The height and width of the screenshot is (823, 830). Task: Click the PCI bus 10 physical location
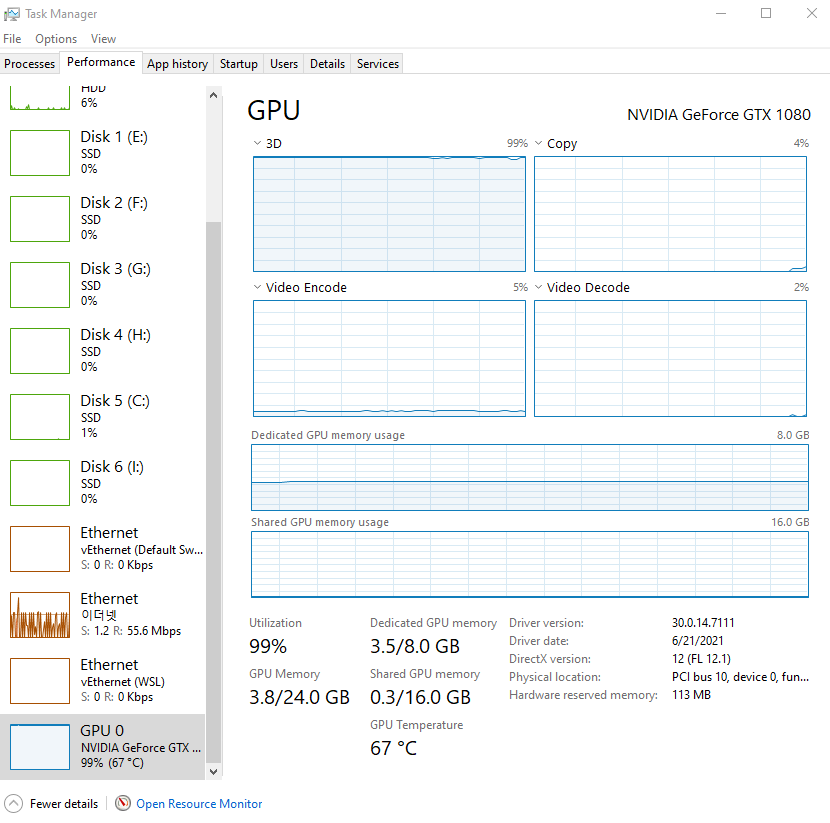pyautogui.click(x=740, y=677)
